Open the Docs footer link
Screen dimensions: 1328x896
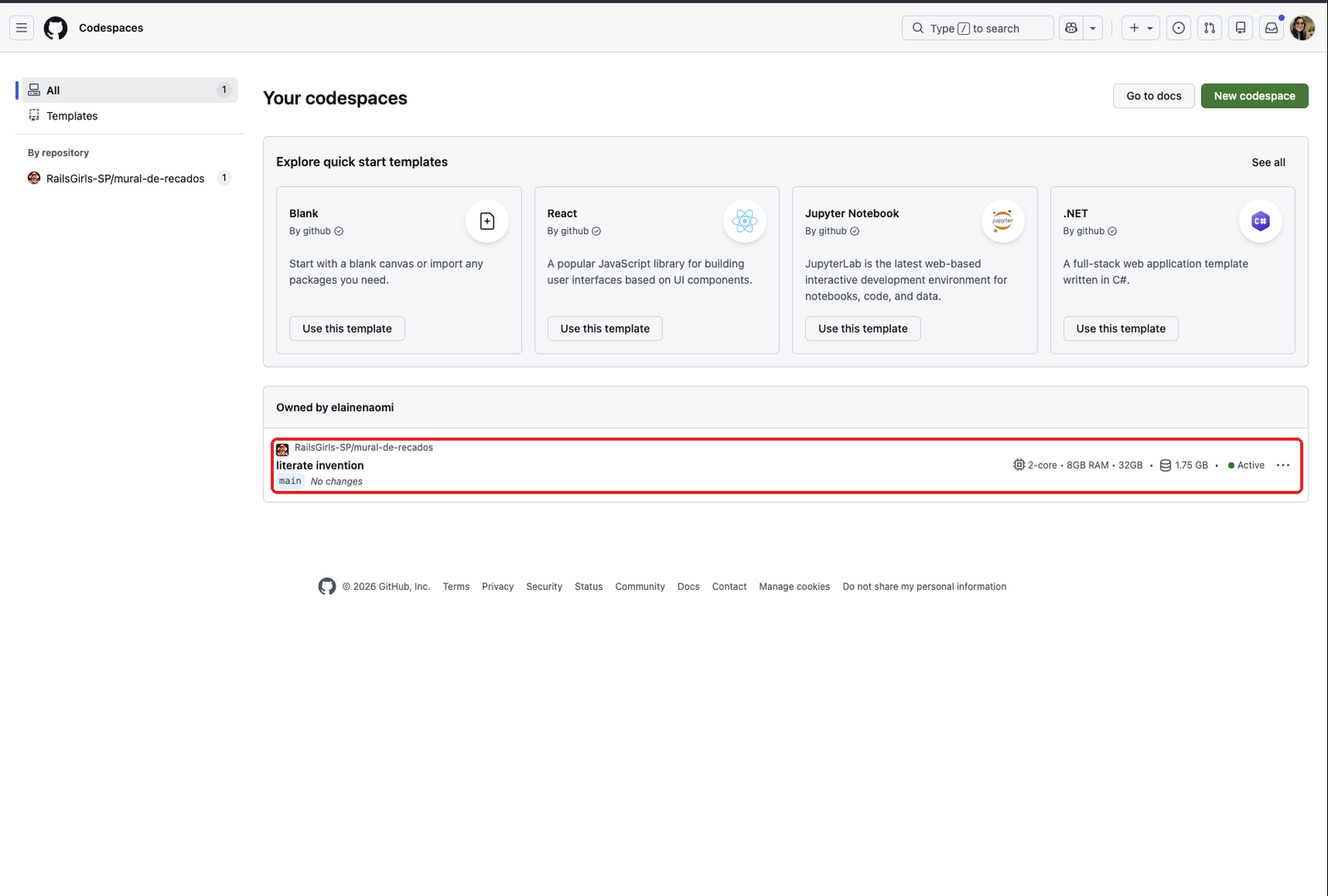point(688,587)
